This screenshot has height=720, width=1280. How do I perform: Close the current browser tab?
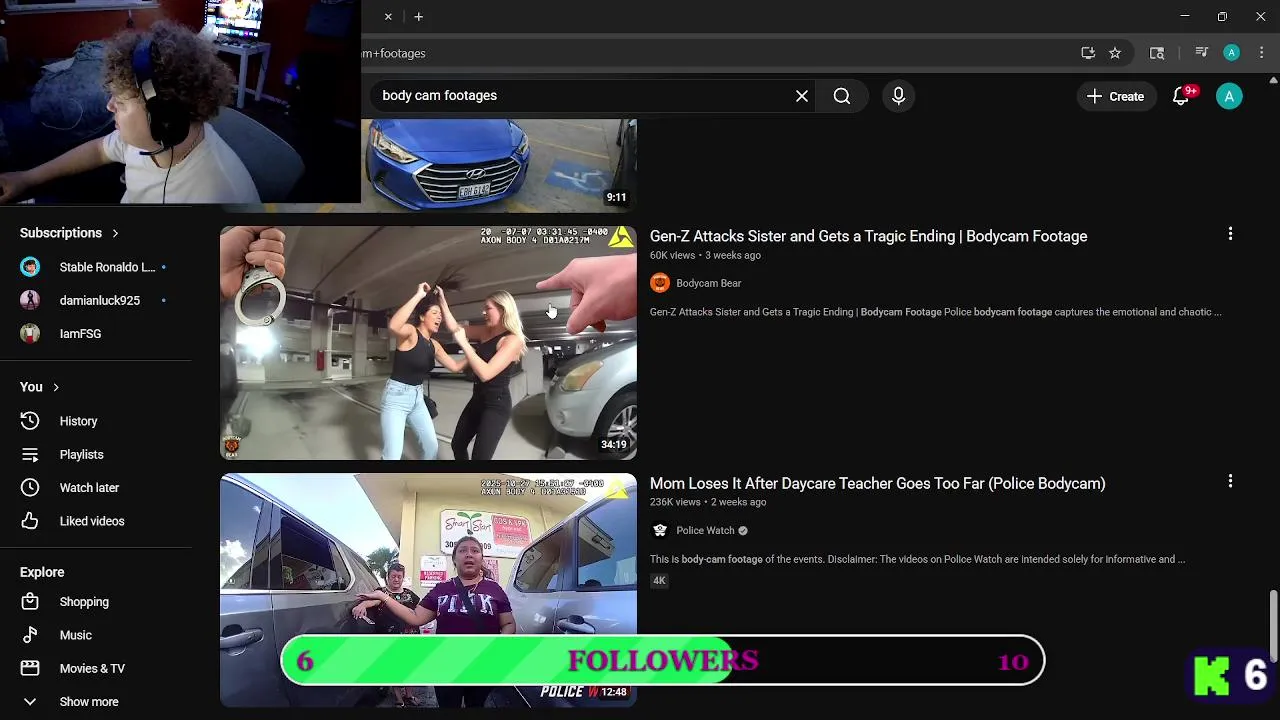click(388, 17)
